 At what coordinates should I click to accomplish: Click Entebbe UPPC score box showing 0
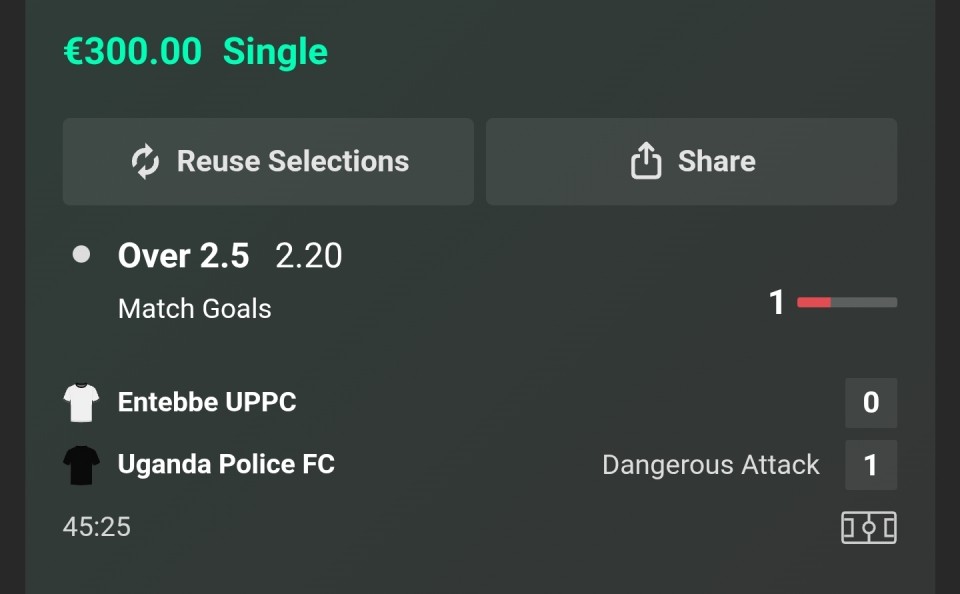click(x=870, y=403)
